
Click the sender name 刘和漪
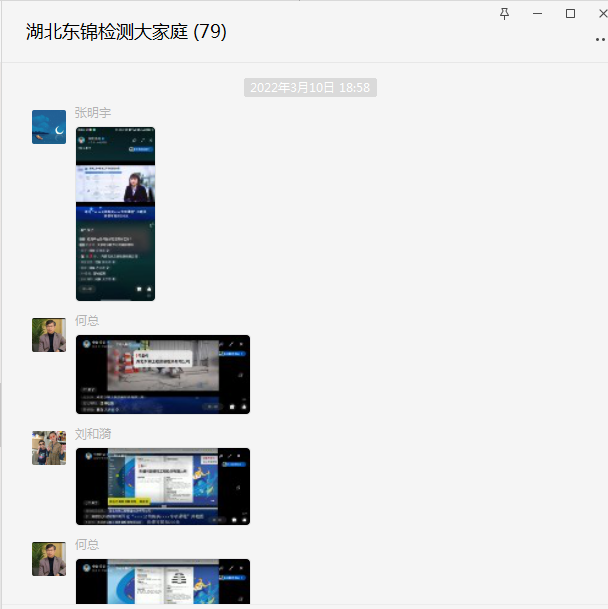(92, 434)
